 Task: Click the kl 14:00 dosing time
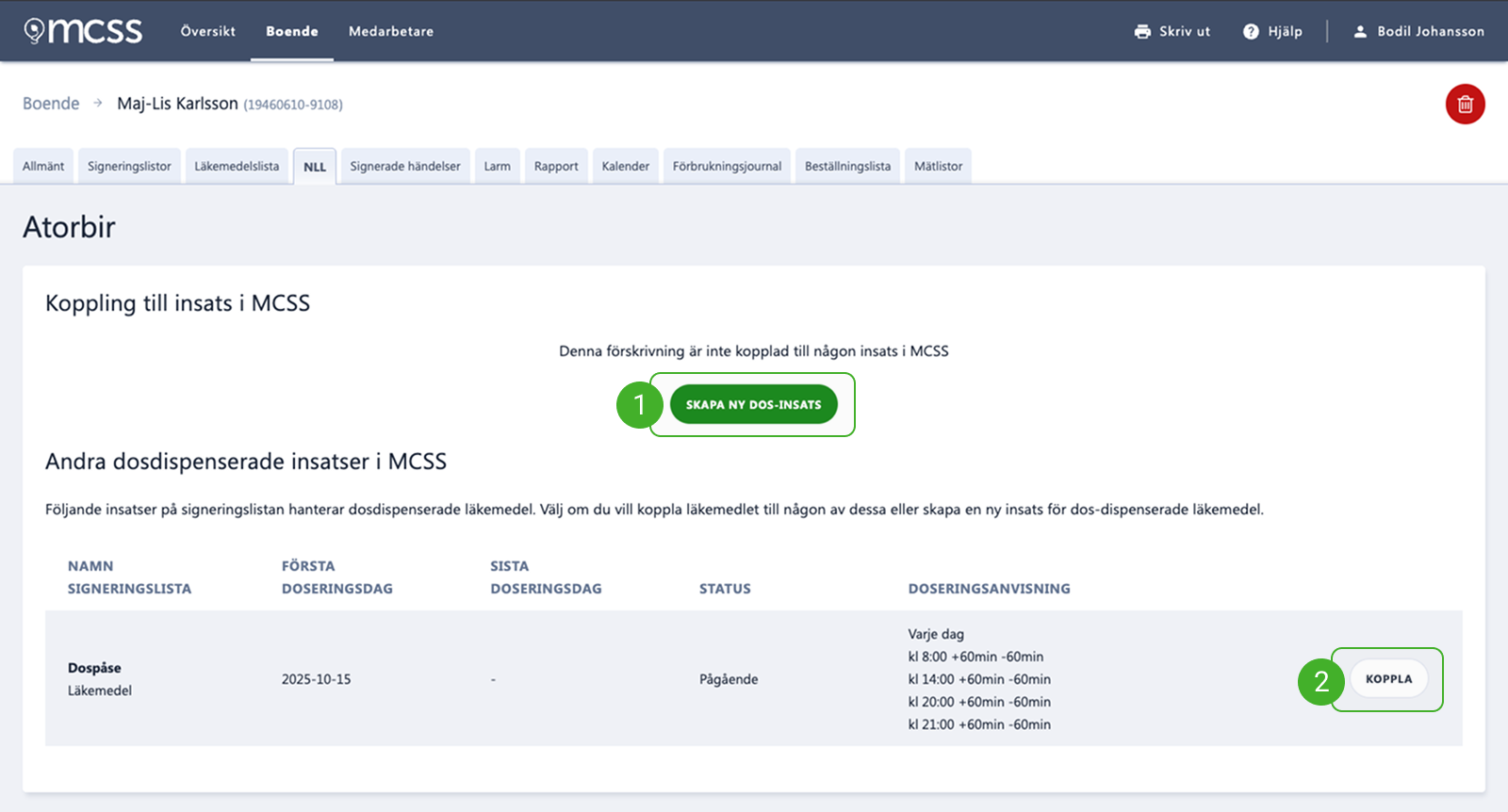coord(979,679)
